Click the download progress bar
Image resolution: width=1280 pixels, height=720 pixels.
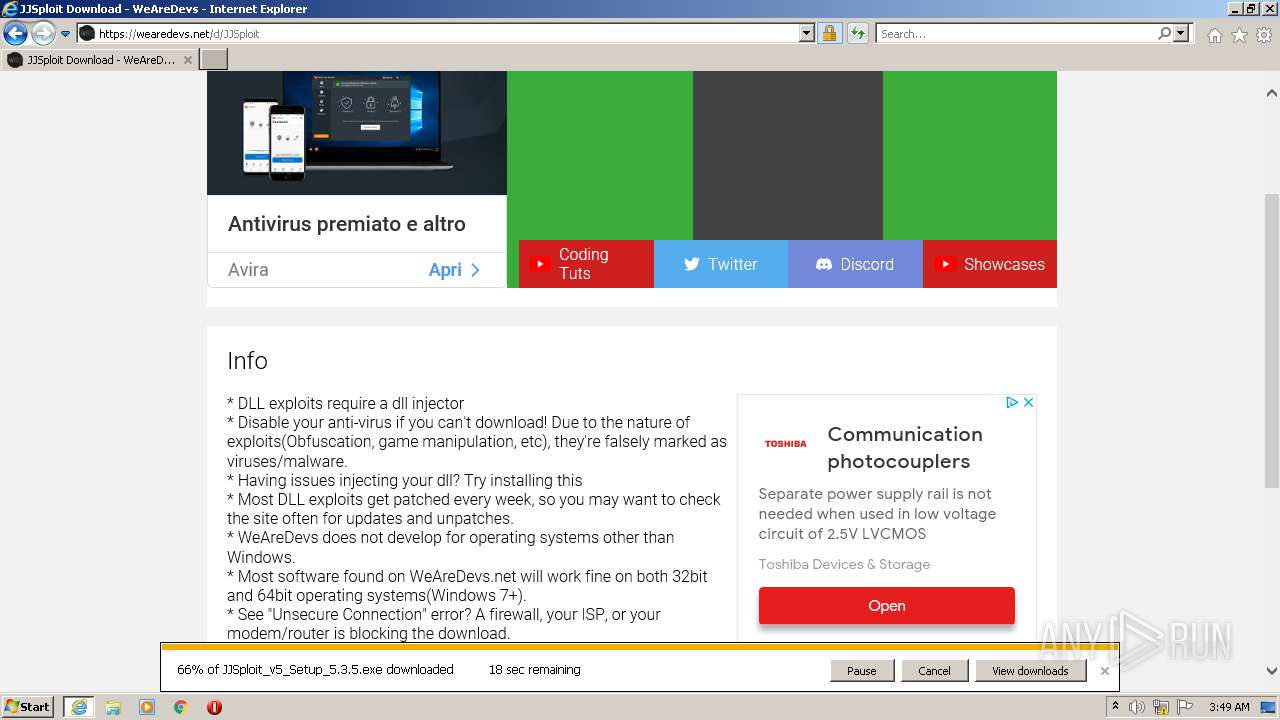[x=638, y=647]
